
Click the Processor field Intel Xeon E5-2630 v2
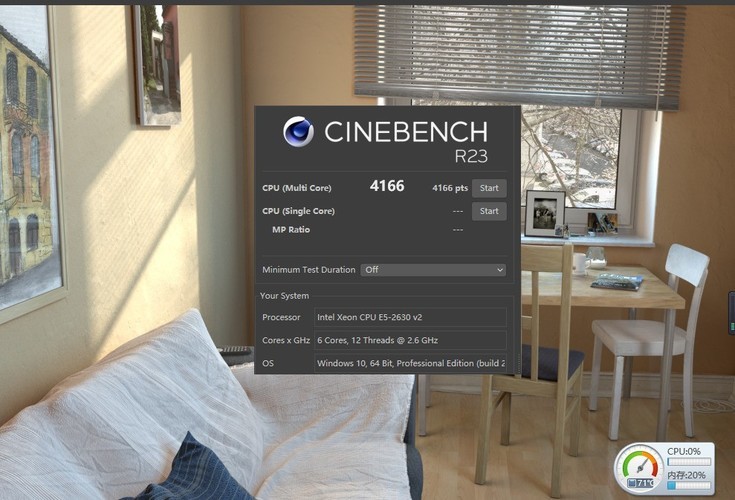pos(410,317)
